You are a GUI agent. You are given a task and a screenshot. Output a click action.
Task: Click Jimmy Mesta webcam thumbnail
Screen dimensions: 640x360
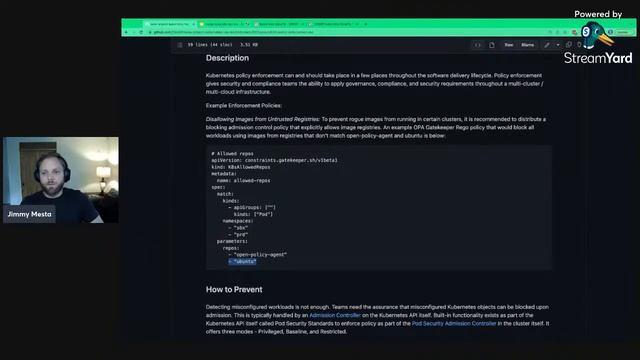(61, 180)
